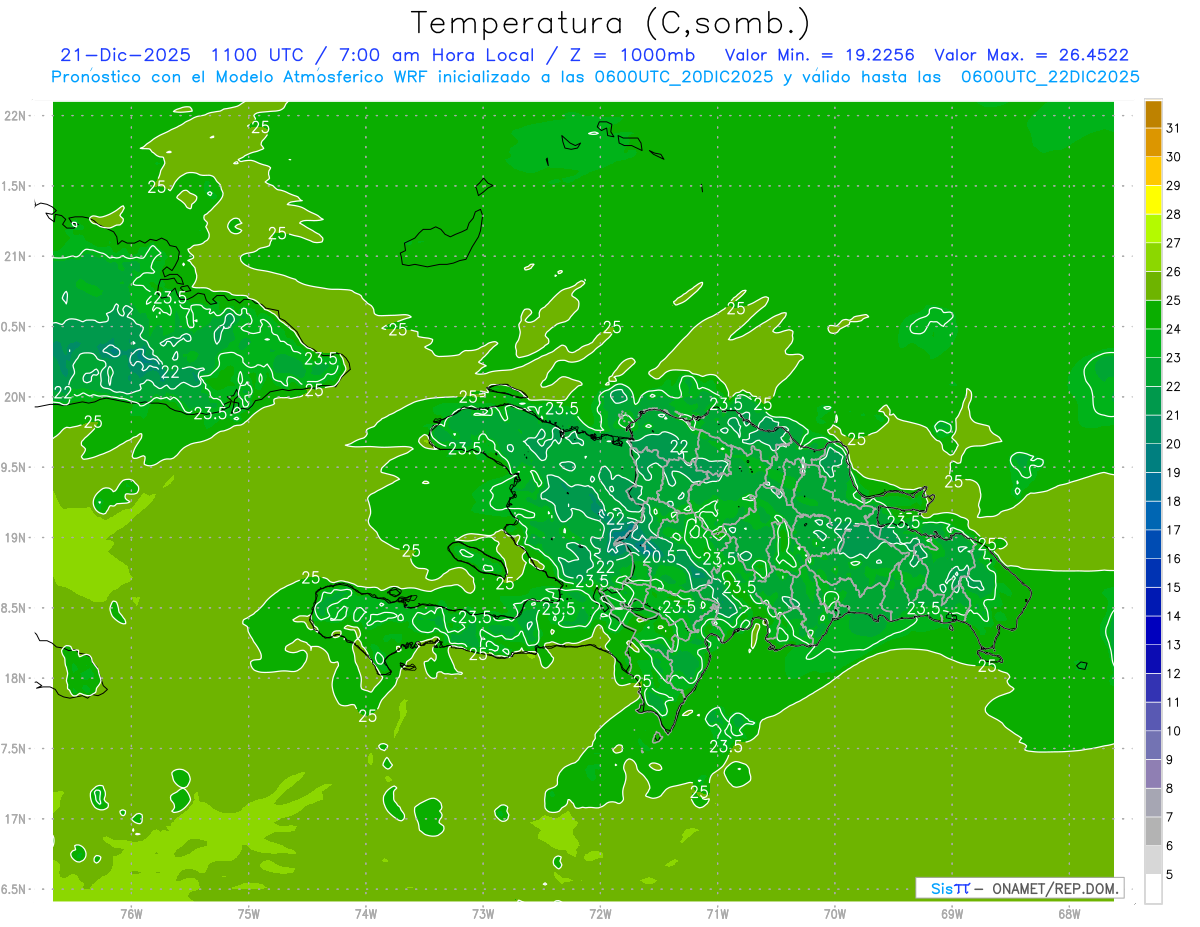Click the "70W" longitude axis label
Screen dimensions: 1200x927
(x=835, y=914)
